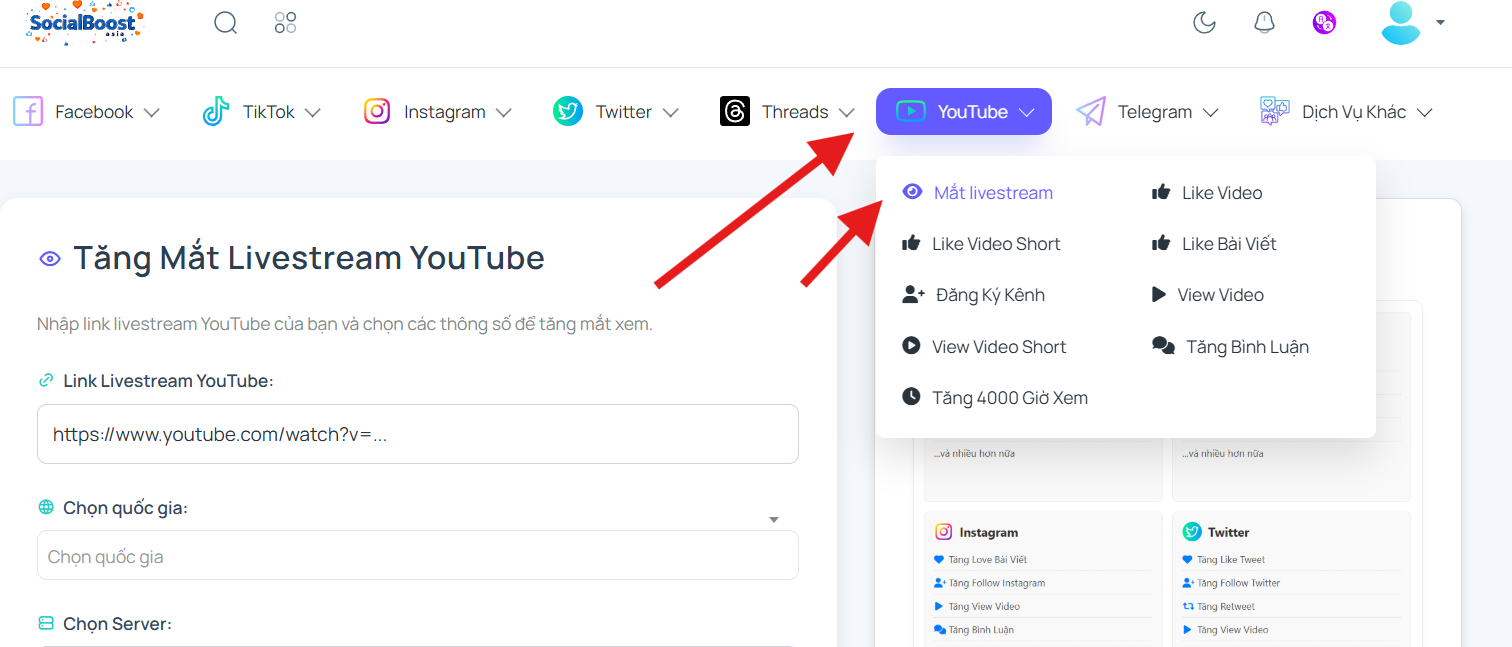Open the user avatar profile
Image resolution: width=1512 pixels, height=647 pixels.
tap(1401, 23)
